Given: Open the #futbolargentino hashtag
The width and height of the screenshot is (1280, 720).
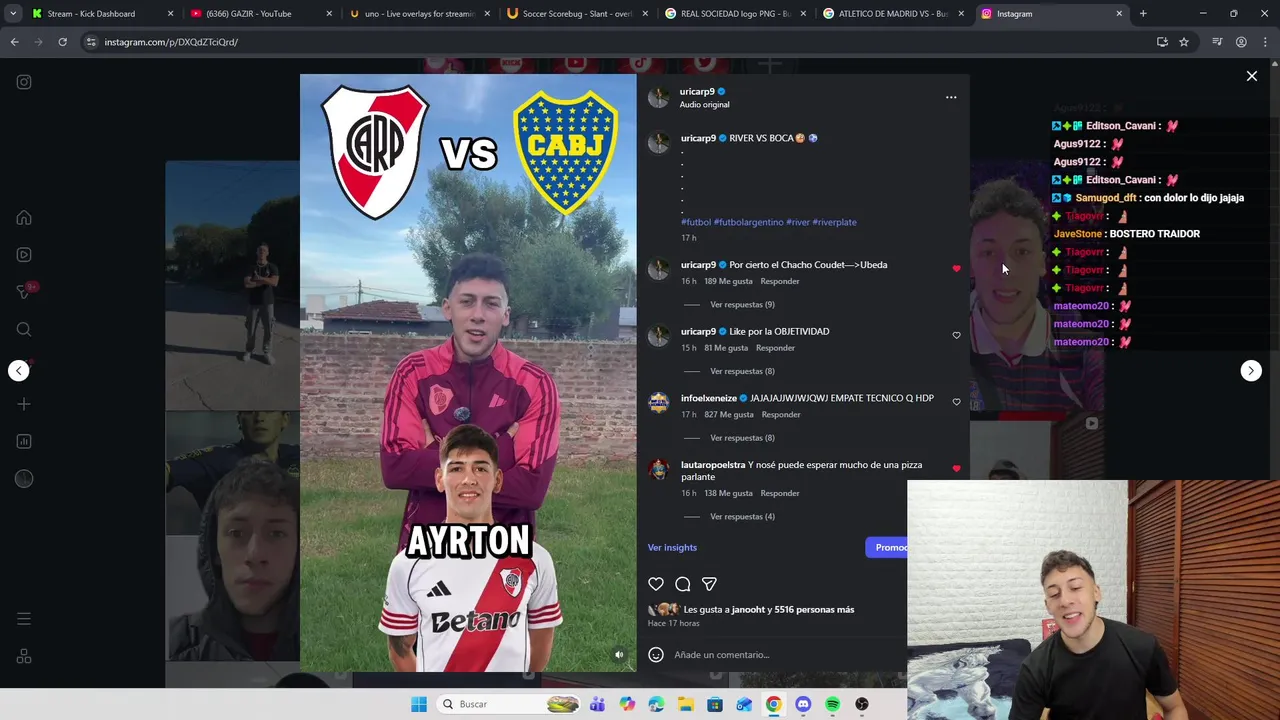Looking at the screenshot, I should (748, 222).
